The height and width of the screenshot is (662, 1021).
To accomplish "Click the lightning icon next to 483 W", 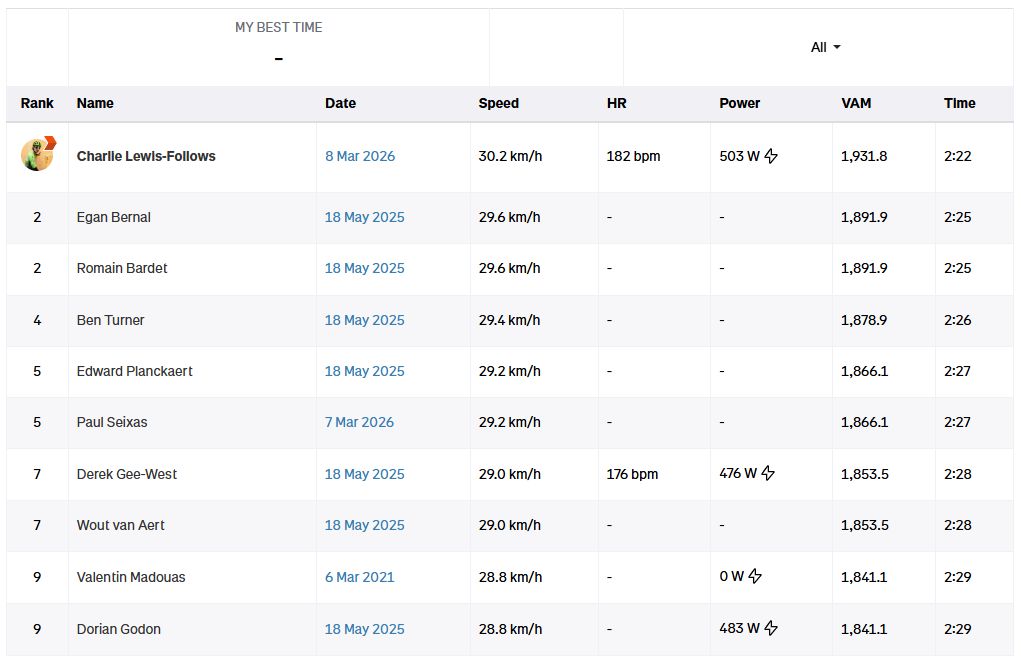I will tap(770, 629).
